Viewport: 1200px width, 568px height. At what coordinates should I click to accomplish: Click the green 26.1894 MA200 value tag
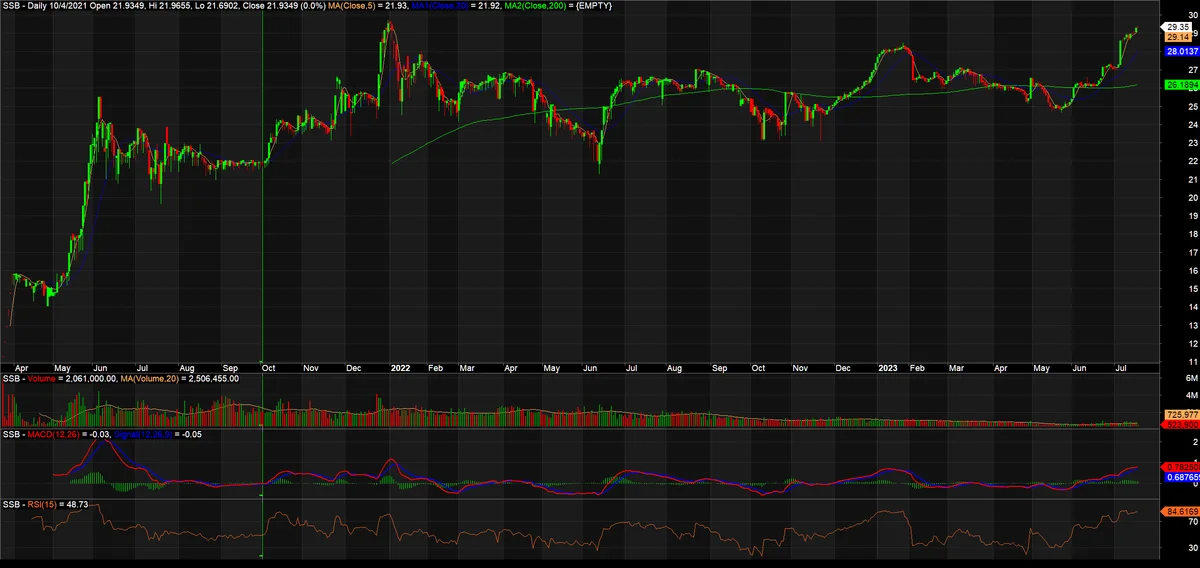(x=1181, y=86)
